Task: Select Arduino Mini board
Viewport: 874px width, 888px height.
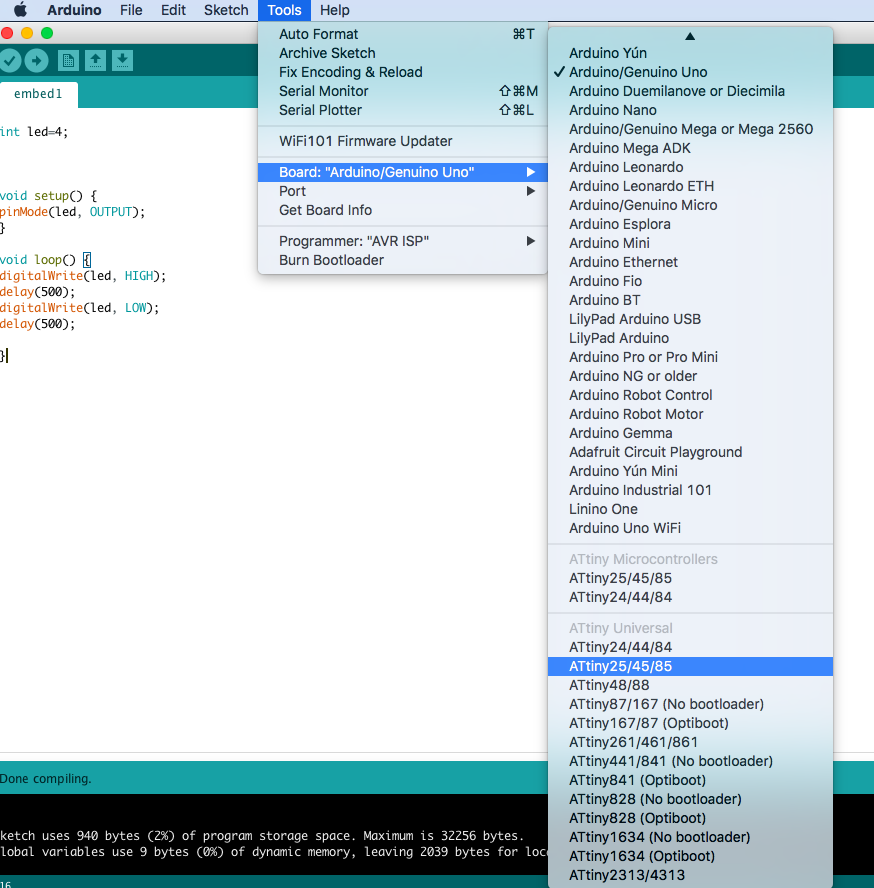Action: coord(690,243)
